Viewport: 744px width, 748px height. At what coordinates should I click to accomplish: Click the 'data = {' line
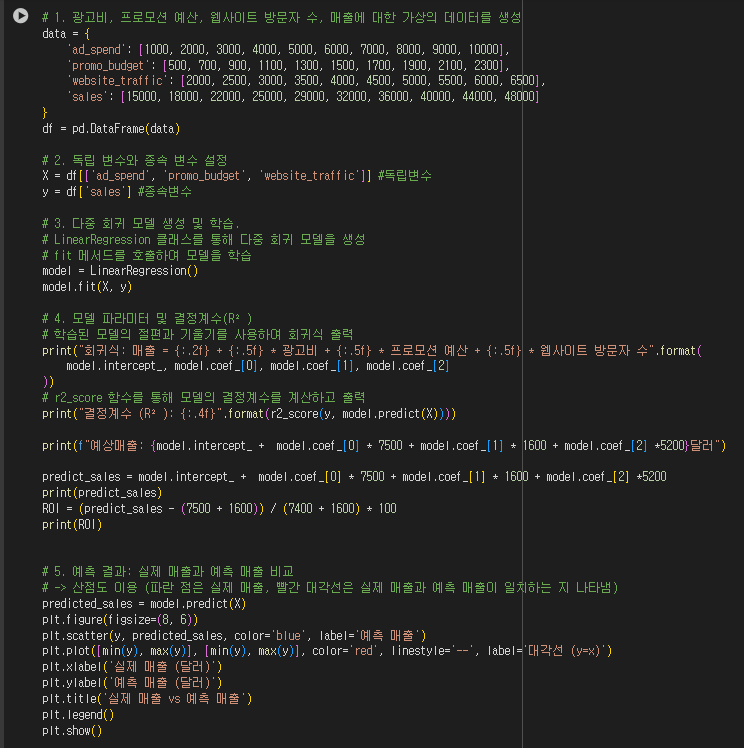click(66, 34)
